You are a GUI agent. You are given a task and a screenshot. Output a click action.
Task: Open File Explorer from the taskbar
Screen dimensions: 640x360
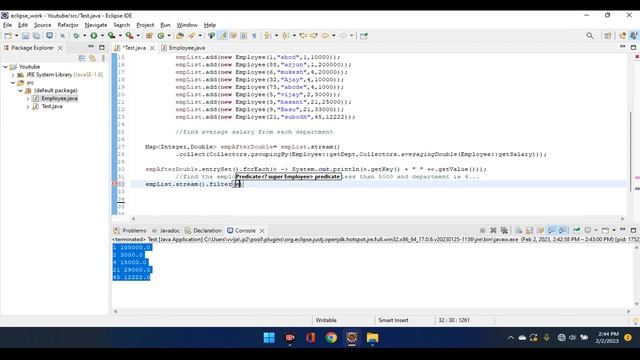point(372,338)
